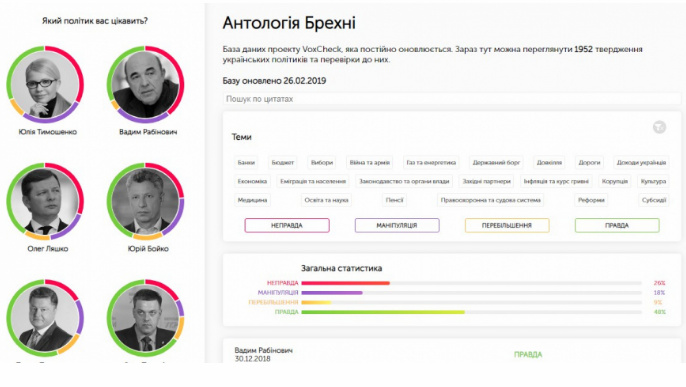The height and width of the screenshot is (387, 686).
Task: Toggle the Бюджет topic tag
Action: [283, 162]
